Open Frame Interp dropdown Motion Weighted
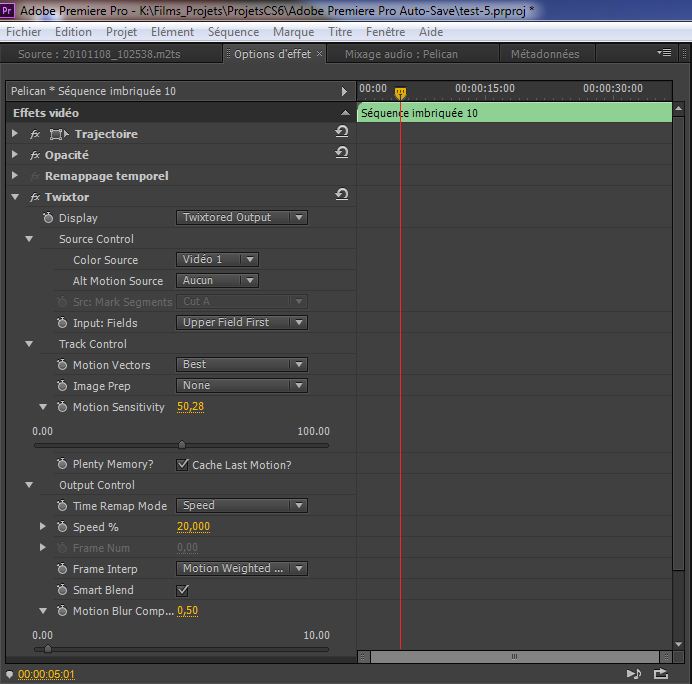This screenshot has width=692, height=684. [x=242, y=568]
